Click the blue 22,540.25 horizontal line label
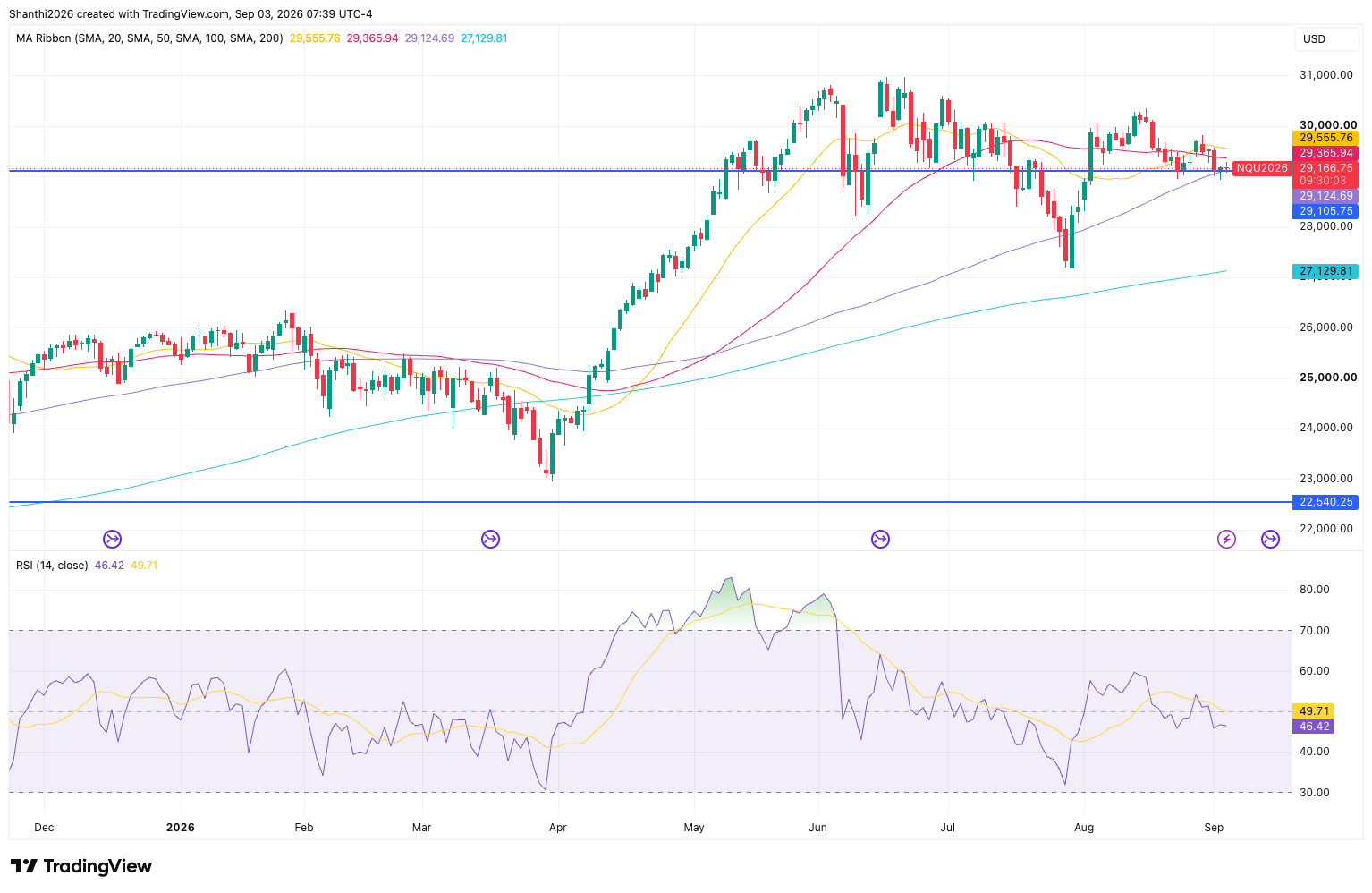Screen dimensions: 1372x893 (x=1325, y=502)
